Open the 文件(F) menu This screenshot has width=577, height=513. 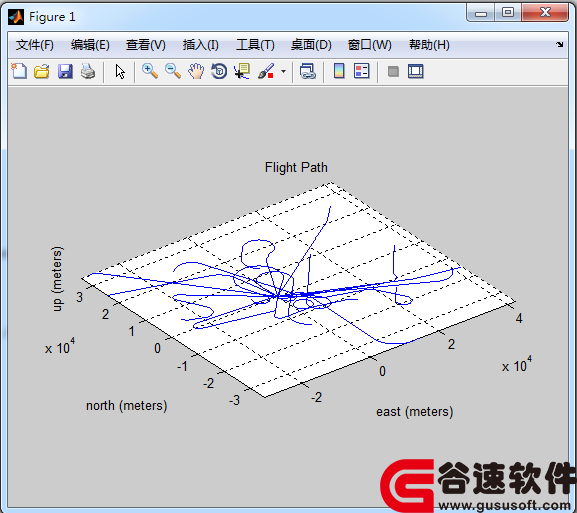tap(35, 45)
